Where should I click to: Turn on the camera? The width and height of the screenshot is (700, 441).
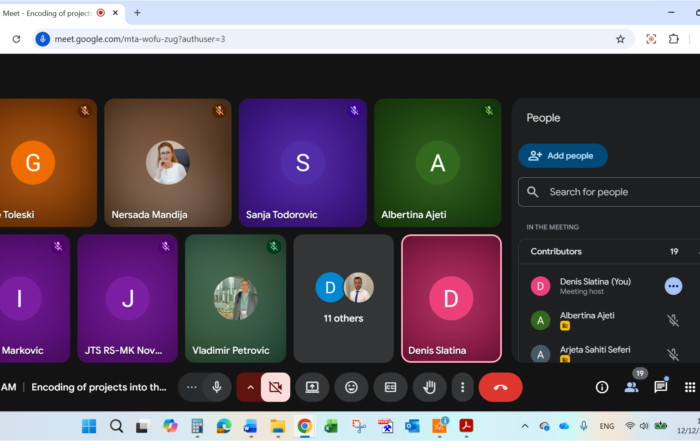pos(275,387)
